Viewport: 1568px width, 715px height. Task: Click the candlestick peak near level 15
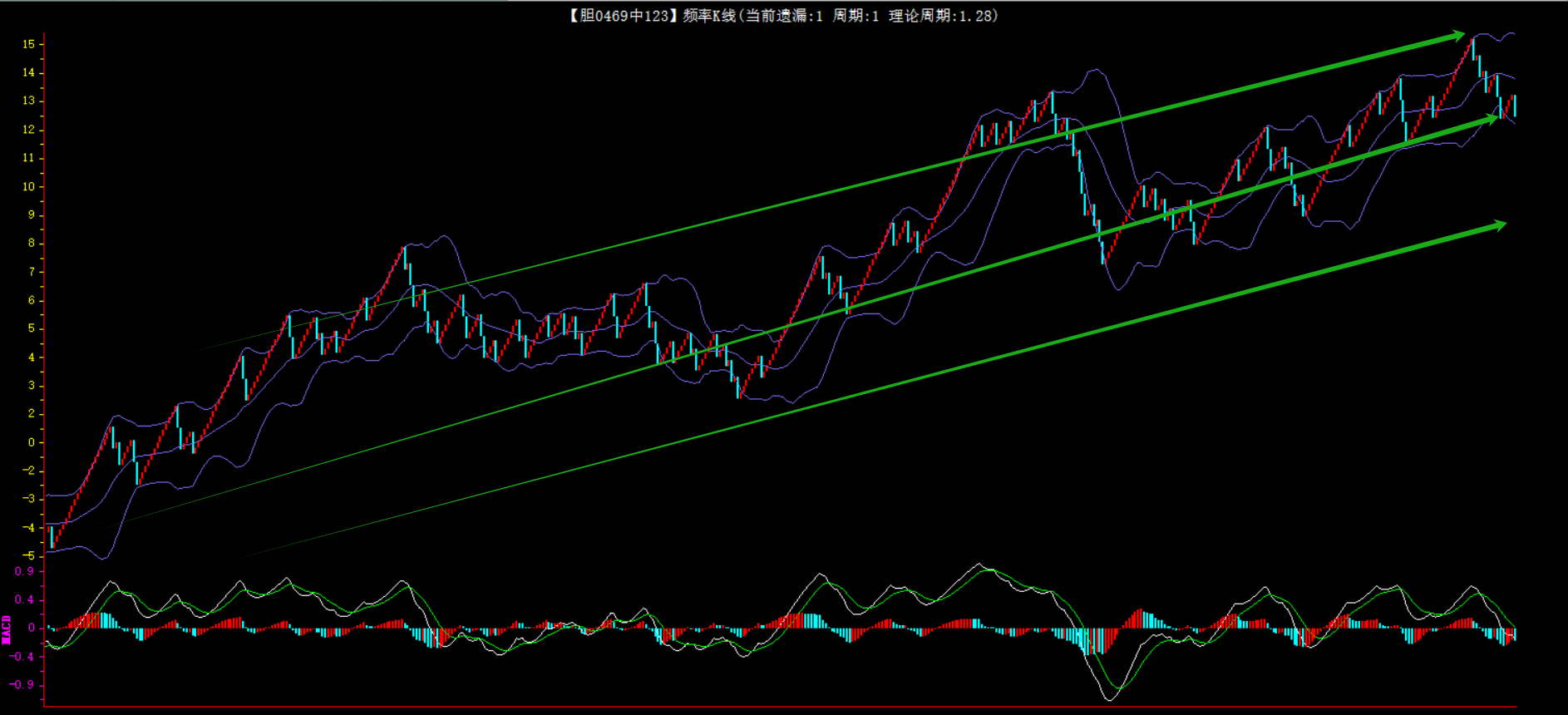click(1472, 42)
